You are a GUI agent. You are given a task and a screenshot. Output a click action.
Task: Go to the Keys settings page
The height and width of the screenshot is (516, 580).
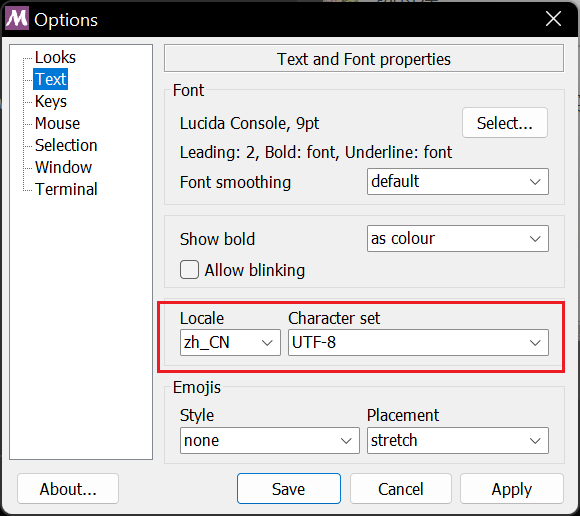coord(51,101)
